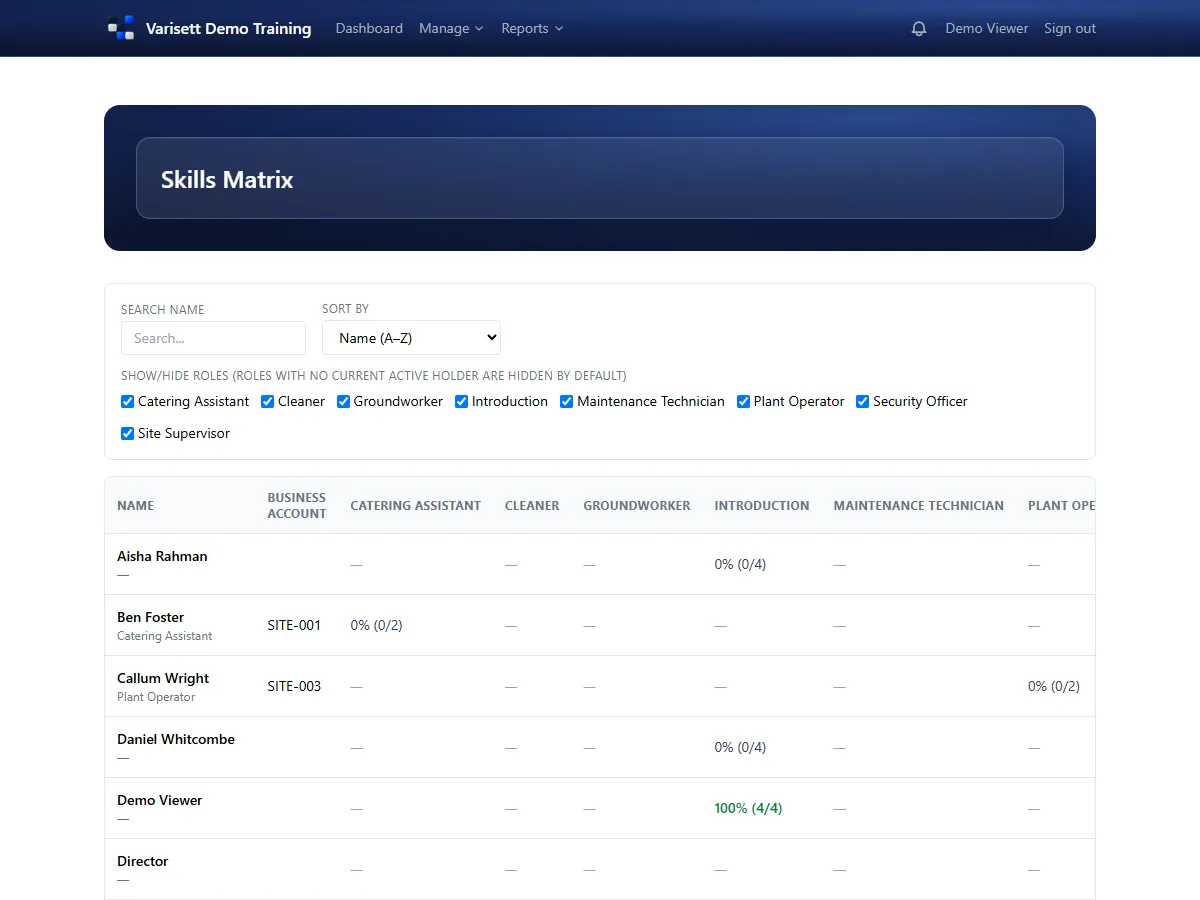Click the Introduction column header
The image size is (1200, 900).
click(762, 506)
